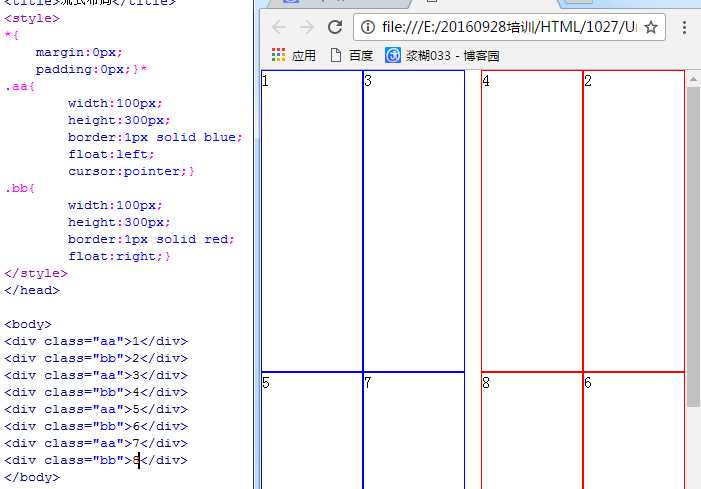Click the page scrollbar up arrow
This screenshot has height=489, width=701.
[693, 79]
